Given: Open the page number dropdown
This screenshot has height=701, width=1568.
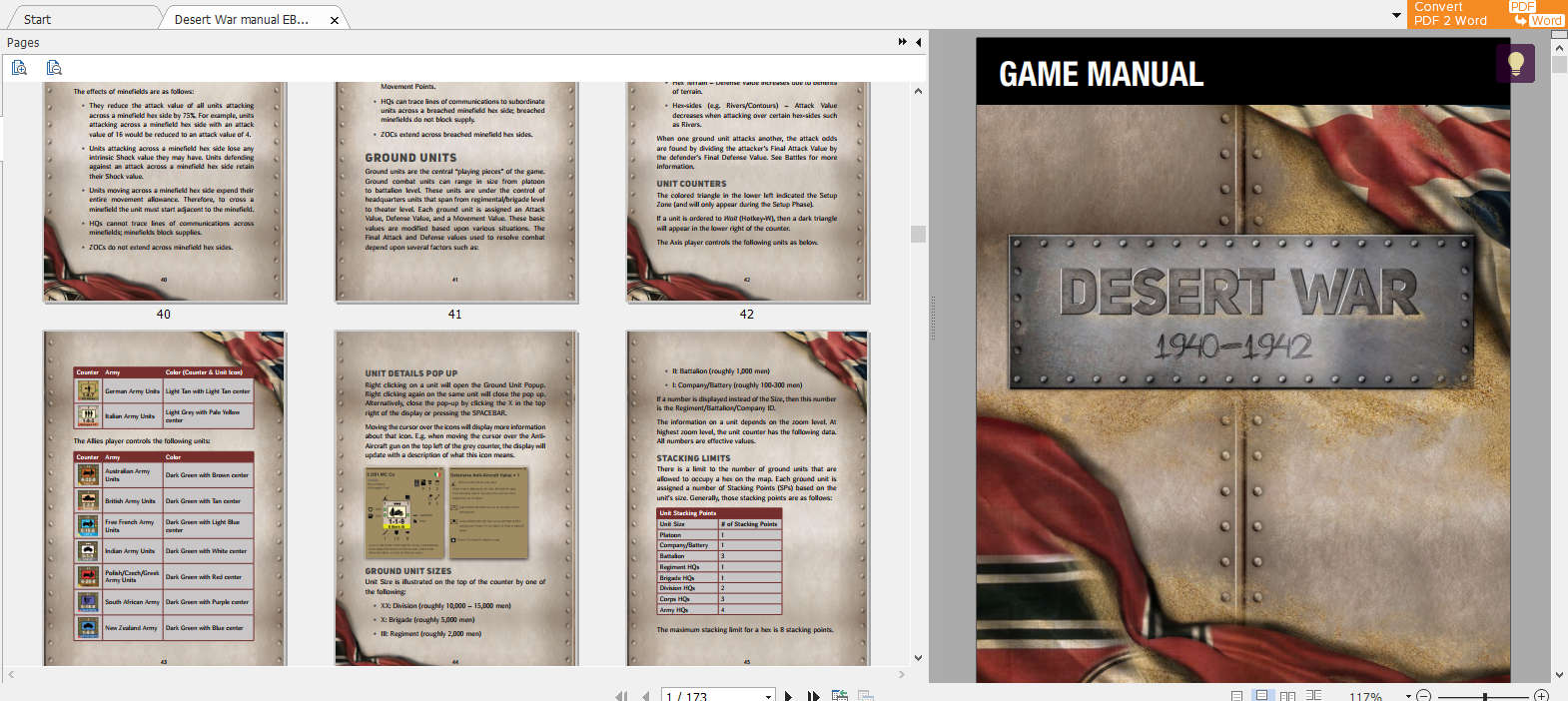Looking at the screenshot, I should tap(768, 696).
